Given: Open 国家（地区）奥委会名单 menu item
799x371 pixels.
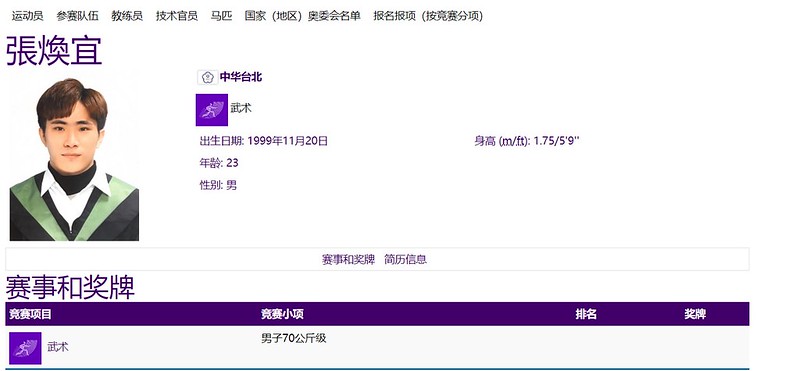Looking at the screenshot, I should 302,16.
